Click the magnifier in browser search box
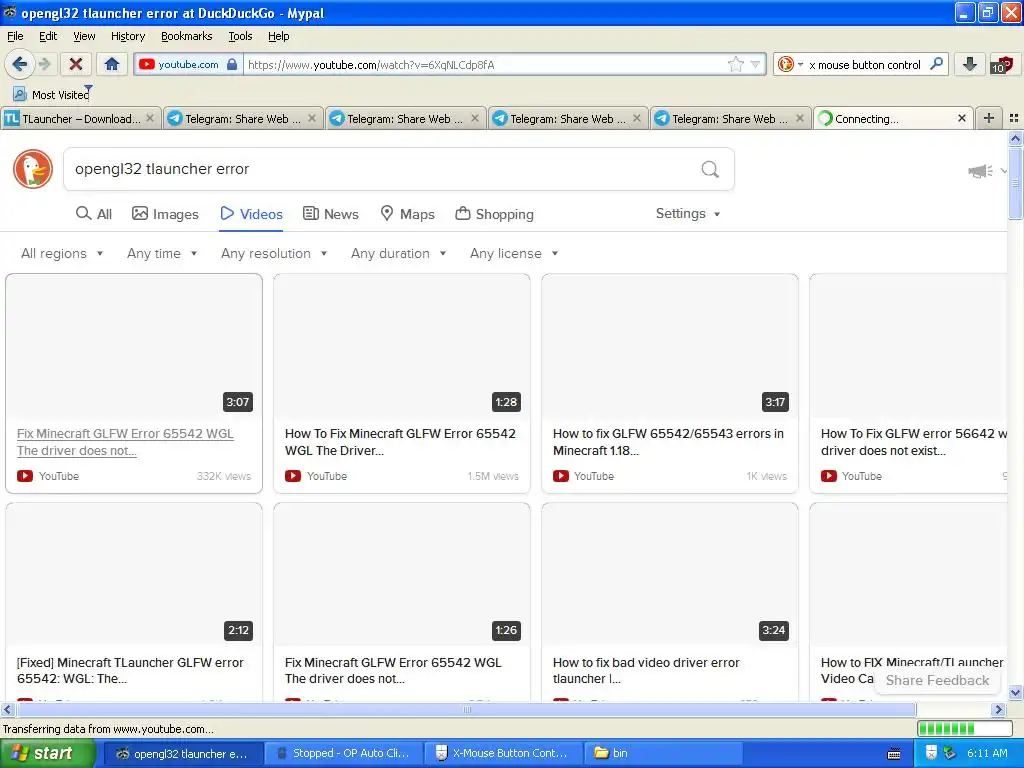The height and width of the screenshot is (768, 1024). (x=936, y=64)
